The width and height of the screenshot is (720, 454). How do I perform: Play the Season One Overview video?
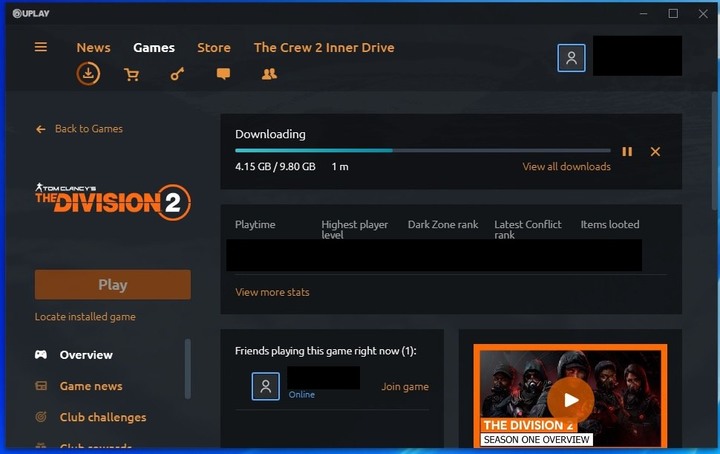point(570,400)
